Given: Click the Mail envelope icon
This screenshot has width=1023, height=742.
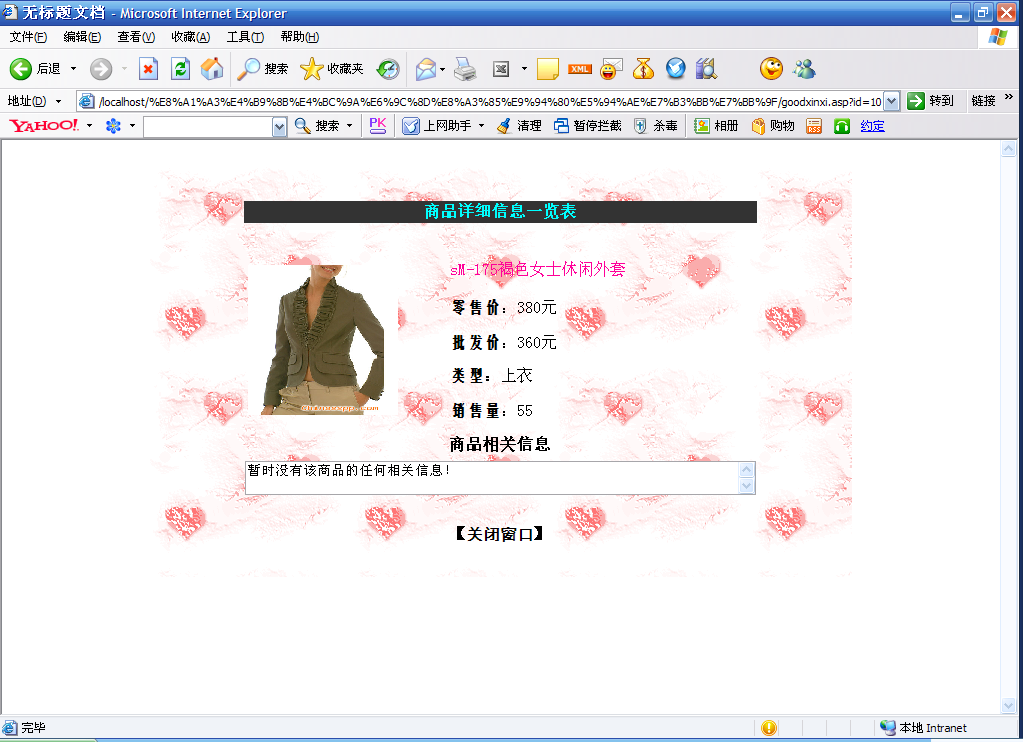Looking at the screenshot, I should 425,69.
